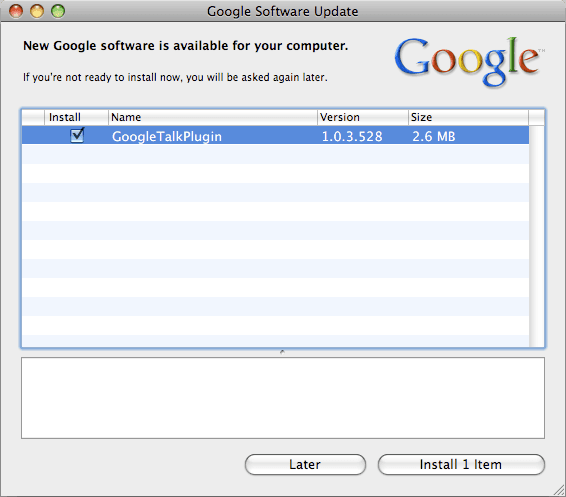Click the Install column header
Image resolution: width=566 pixels, height=497 pixels.
tap(76, 117)
